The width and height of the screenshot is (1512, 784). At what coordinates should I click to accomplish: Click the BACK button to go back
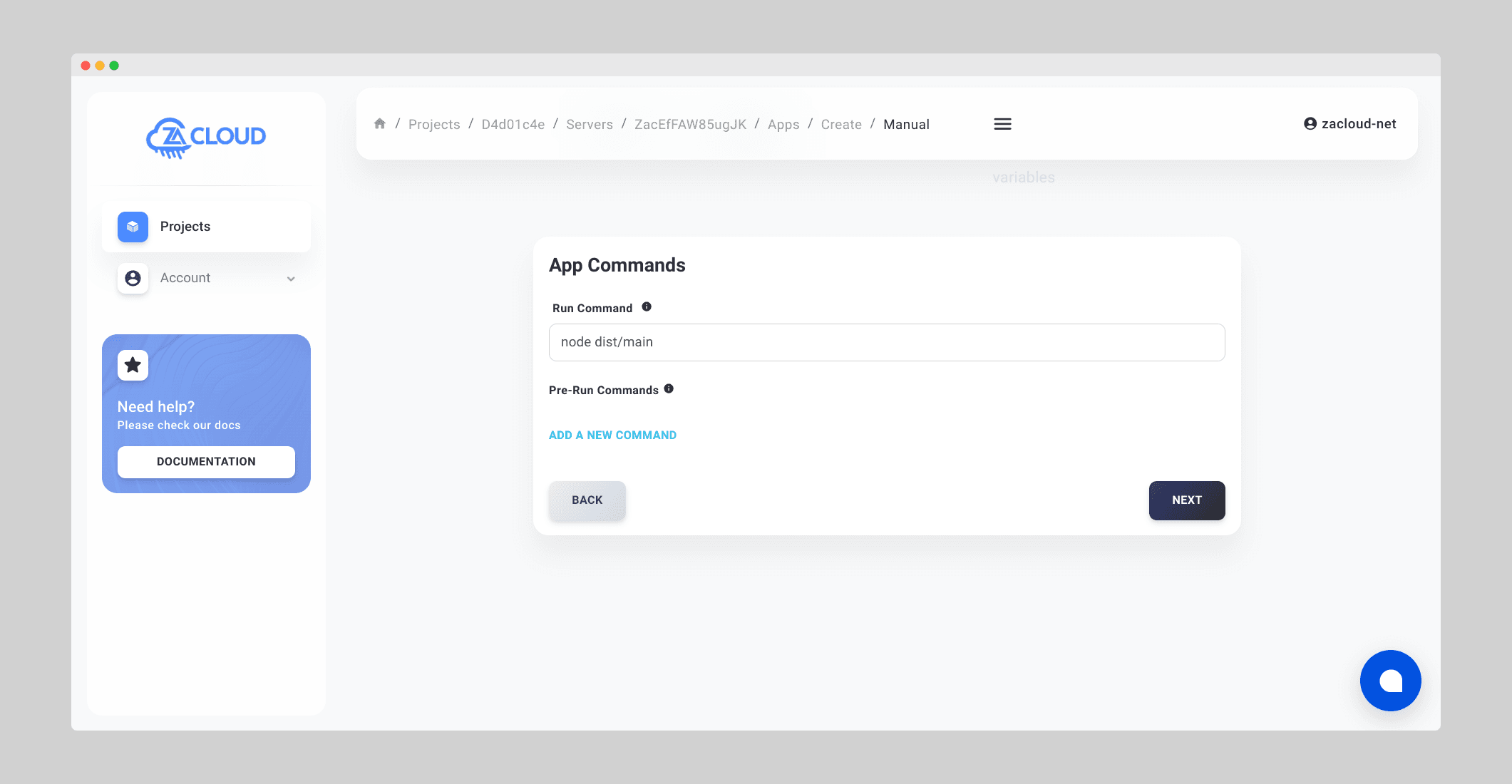[587, 500]
